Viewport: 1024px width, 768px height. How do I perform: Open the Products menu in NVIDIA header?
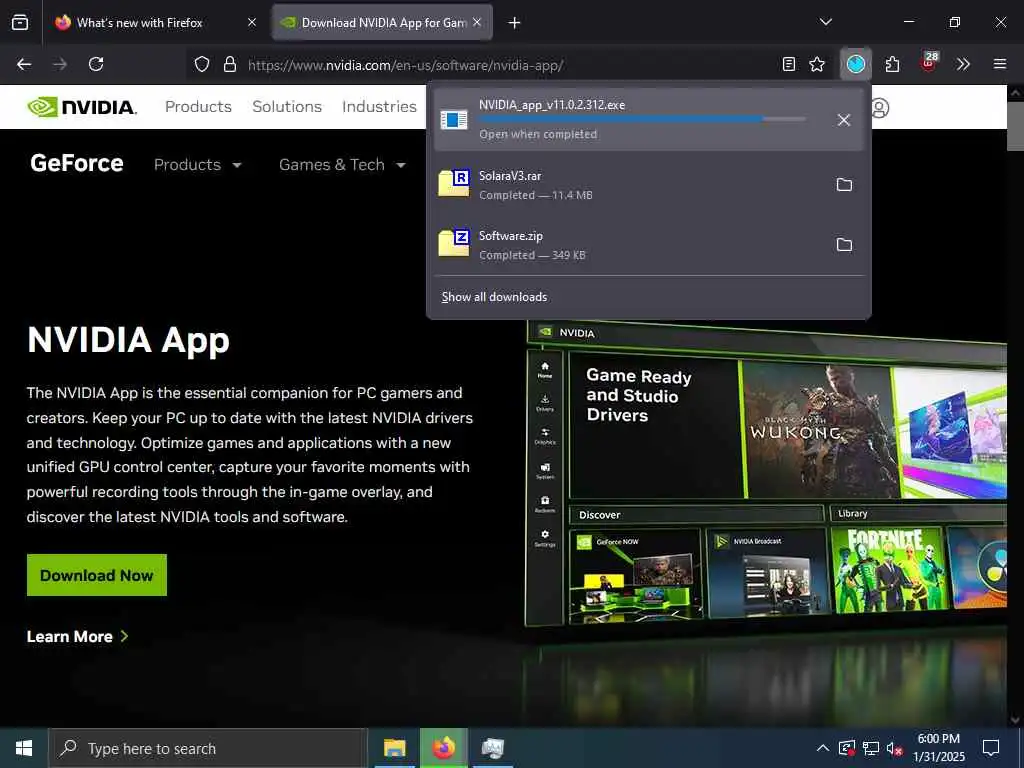(x=199, y=106)
